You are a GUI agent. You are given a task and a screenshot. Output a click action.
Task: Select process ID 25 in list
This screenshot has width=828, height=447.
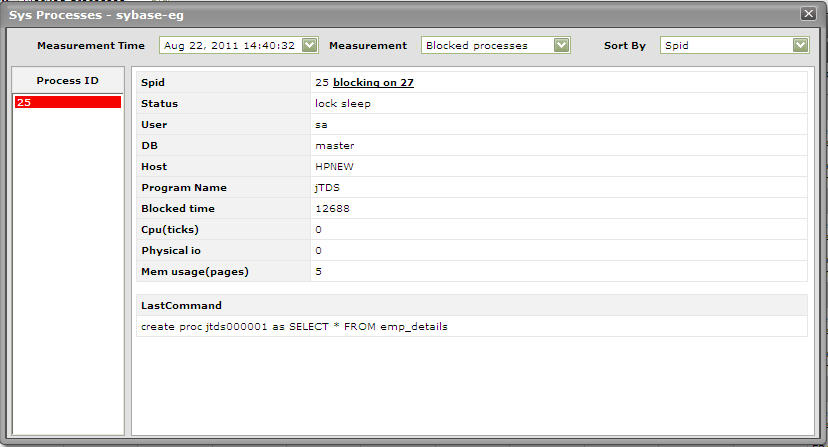click(68, 102)
